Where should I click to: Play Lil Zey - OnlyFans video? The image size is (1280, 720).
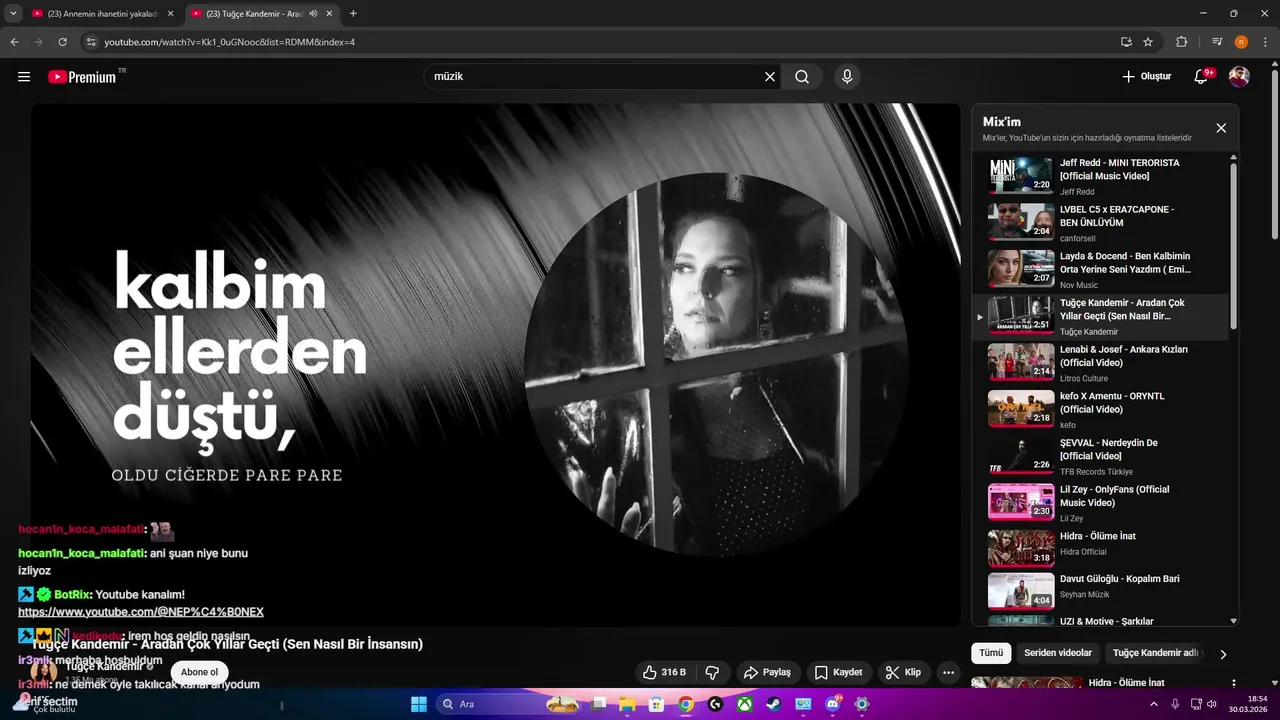click(x=1100, y=503)
